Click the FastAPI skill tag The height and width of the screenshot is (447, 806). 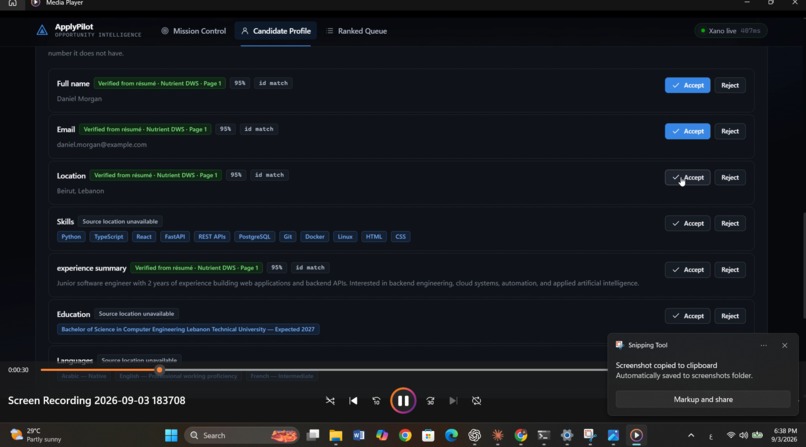(x=175, y=237)
